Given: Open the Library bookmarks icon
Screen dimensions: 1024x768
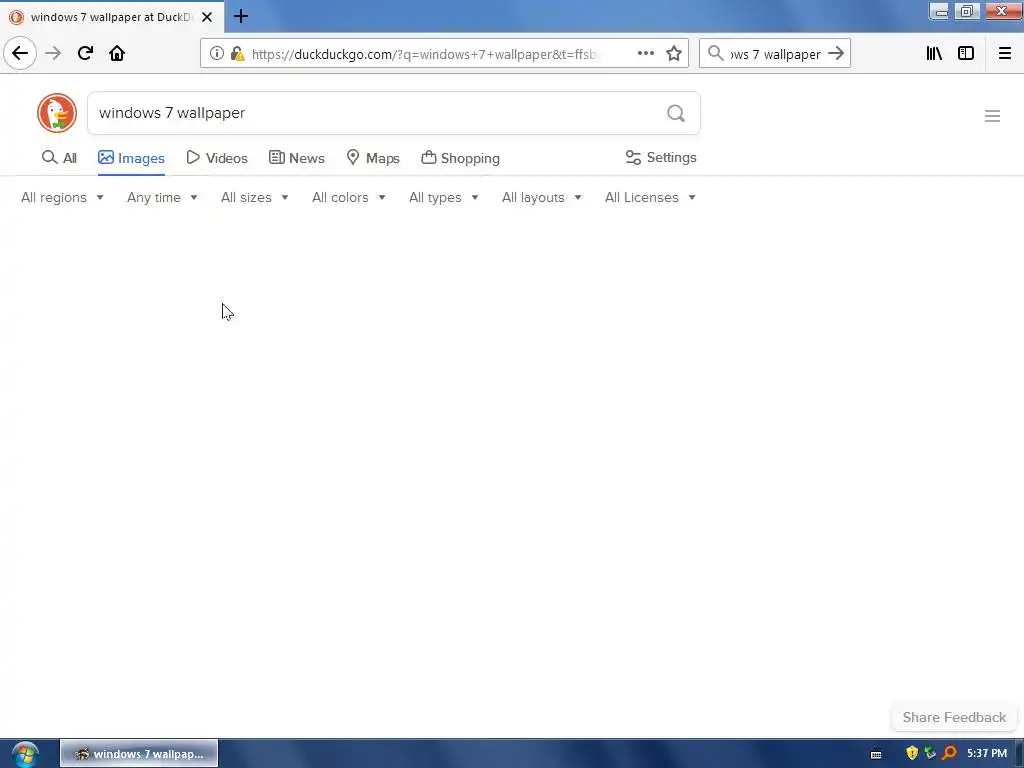Looking at the screenshot, I should point(934,54).
